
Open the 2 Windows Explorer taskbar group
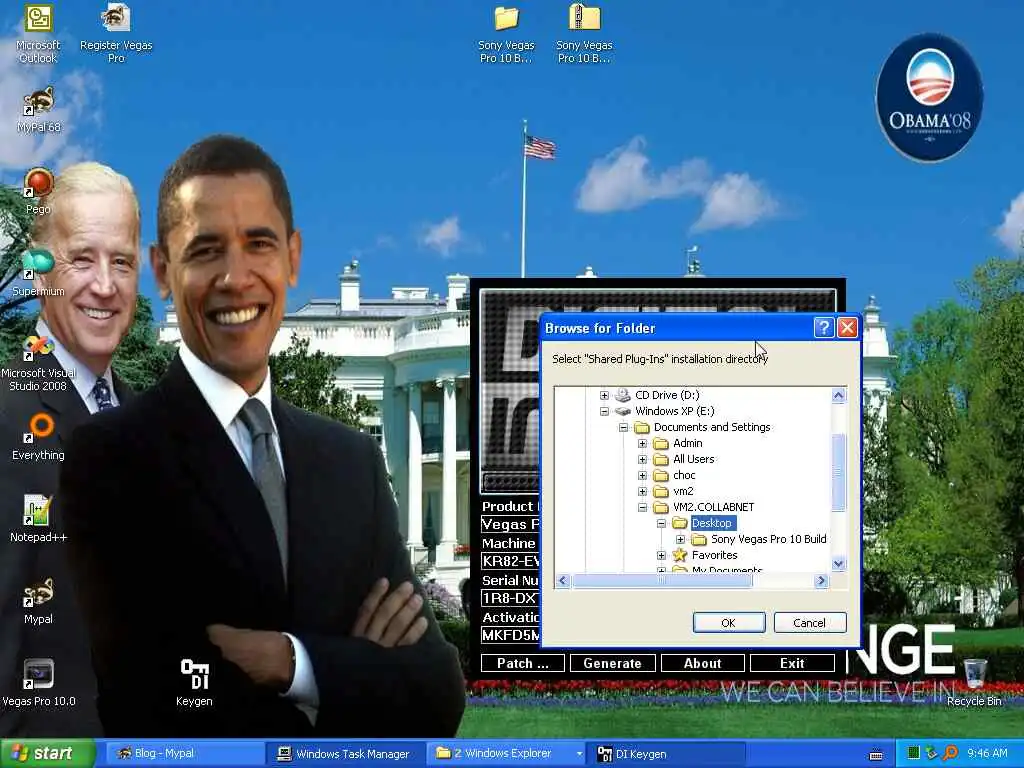point(507,754)
